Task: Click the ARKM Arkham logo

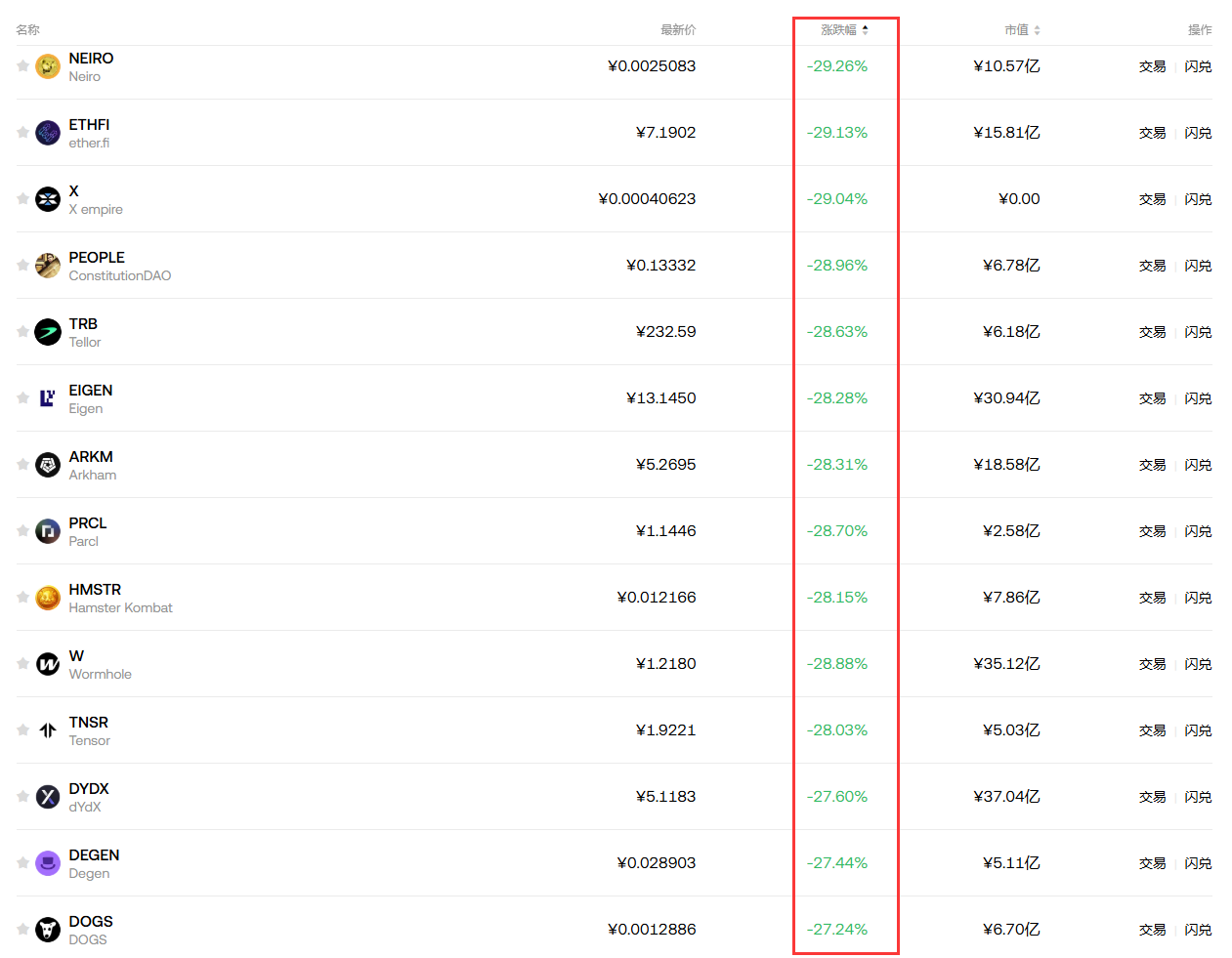Action: tap(48, 465)
